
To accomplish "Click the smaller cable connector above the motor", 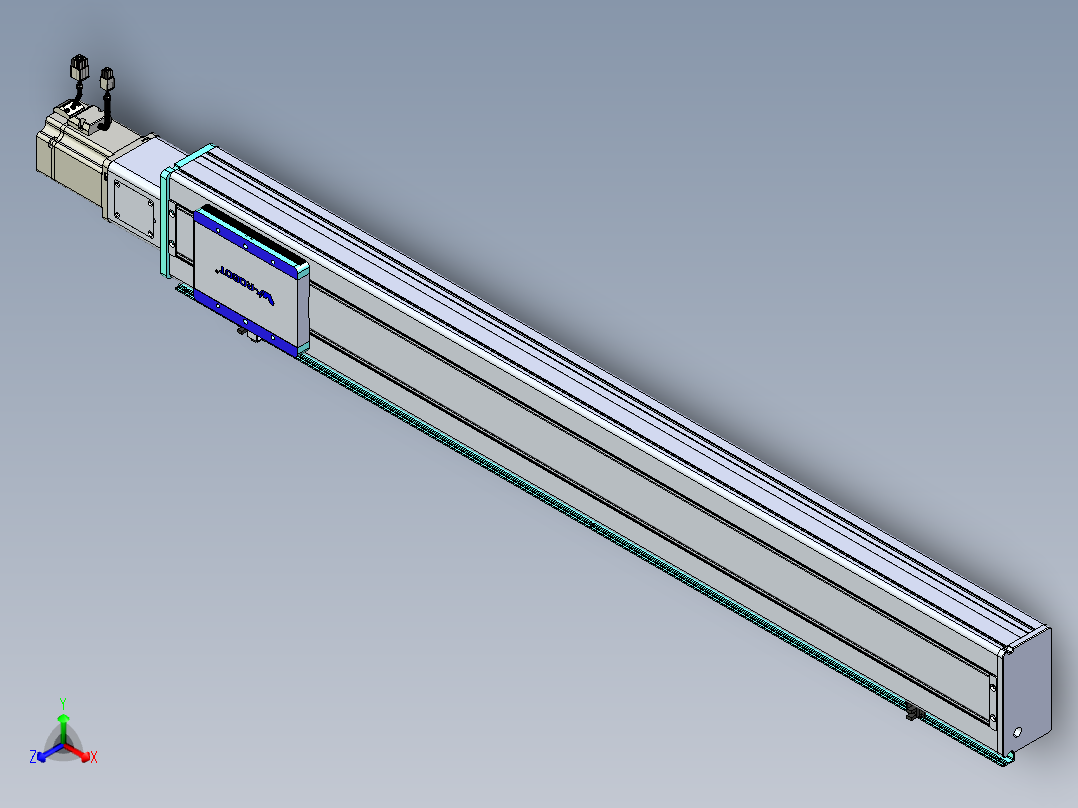I will tap(107, 78).
